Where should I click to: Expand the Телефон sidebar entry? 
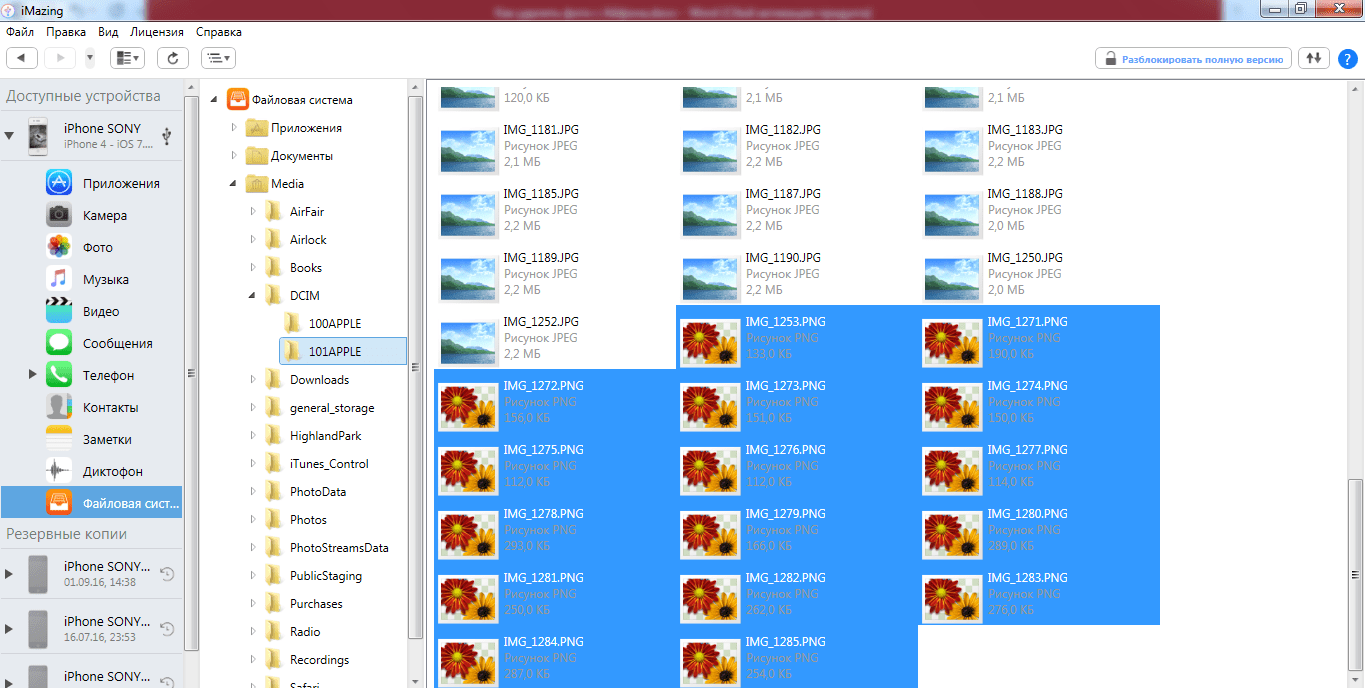(x=33, y=375)
